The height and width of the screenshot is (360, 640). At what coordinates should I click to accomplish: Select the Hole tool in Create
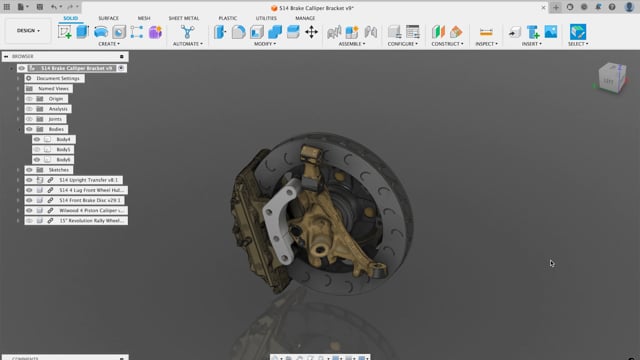point(119,32)
